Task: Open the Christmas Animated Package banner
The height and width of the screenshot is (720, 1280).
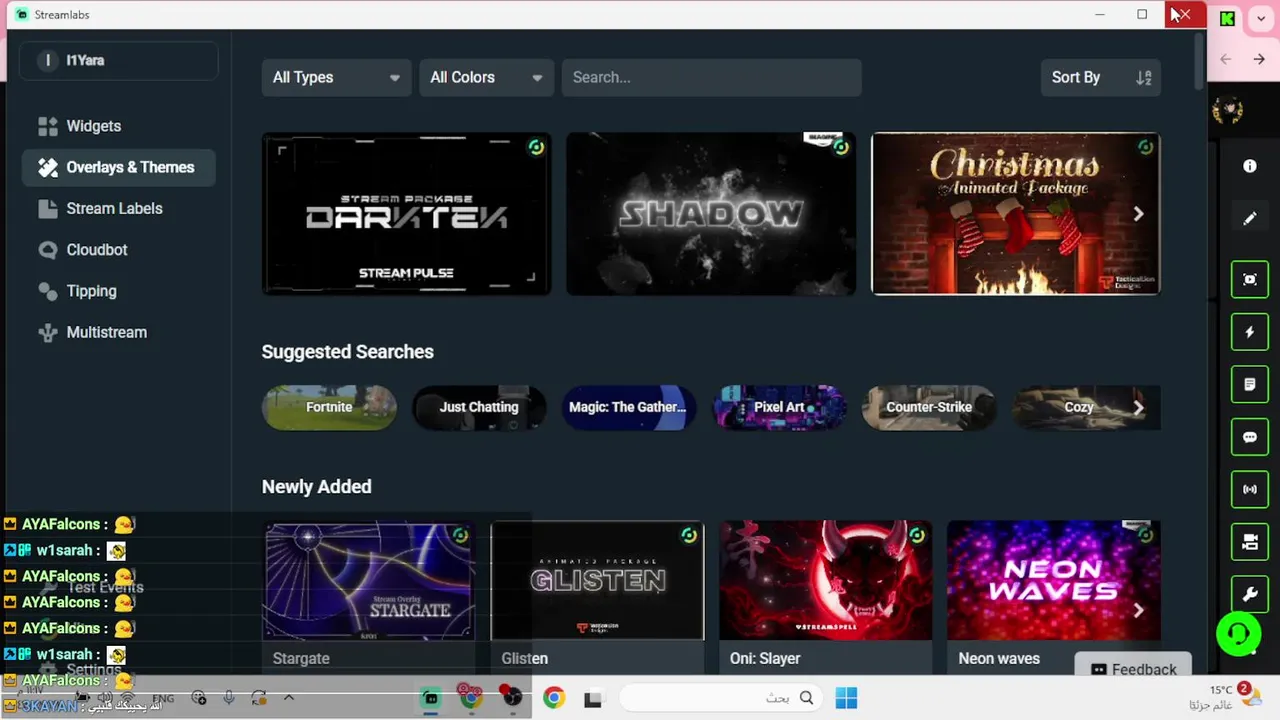Action: (x=1015, y=214)
